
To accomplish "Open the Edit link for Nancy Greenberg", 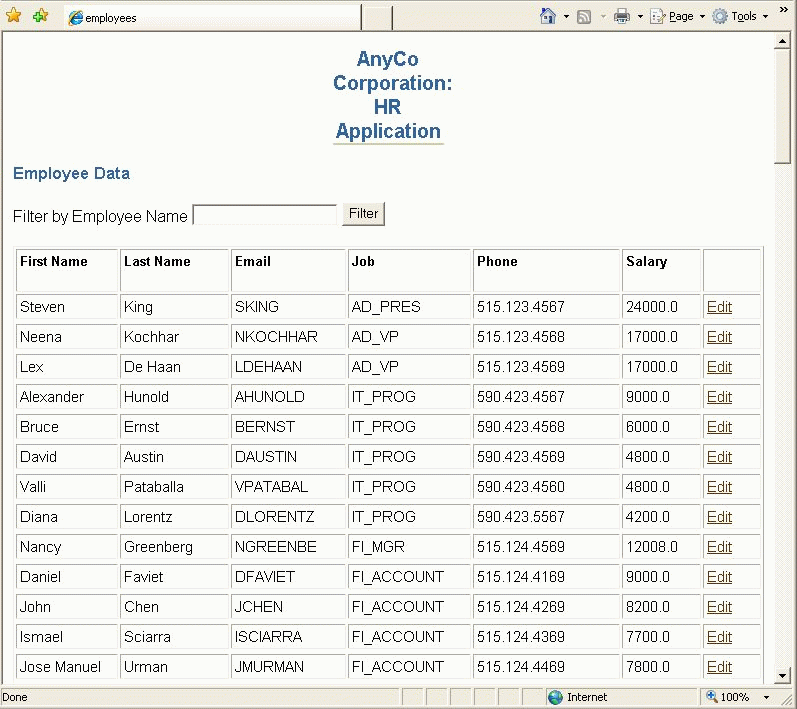I will pyautogui.click(x=719, y=547).
